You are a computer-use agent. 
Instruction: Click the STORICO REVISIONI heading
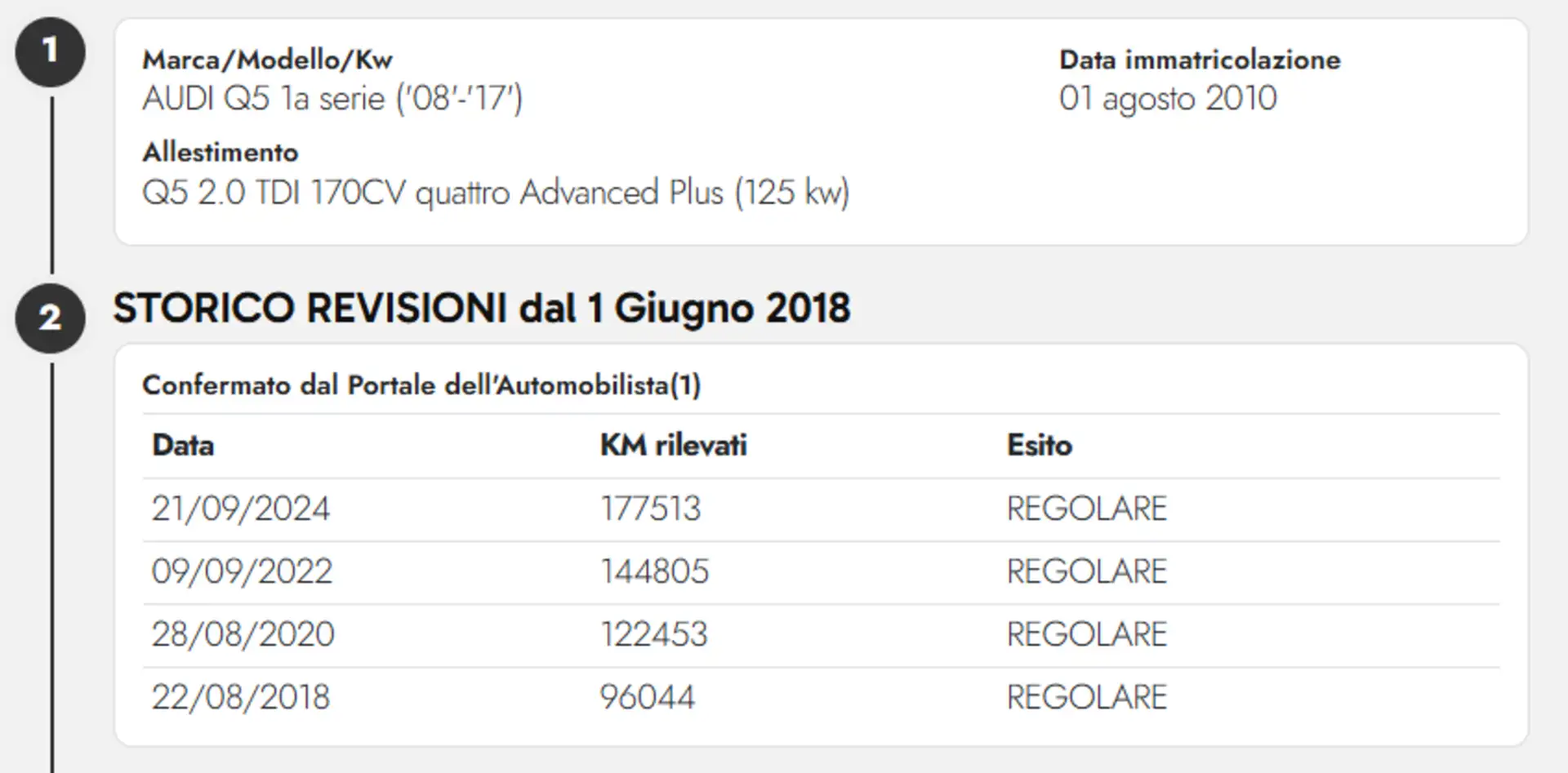pyautogui.click(x=481, y=309)
